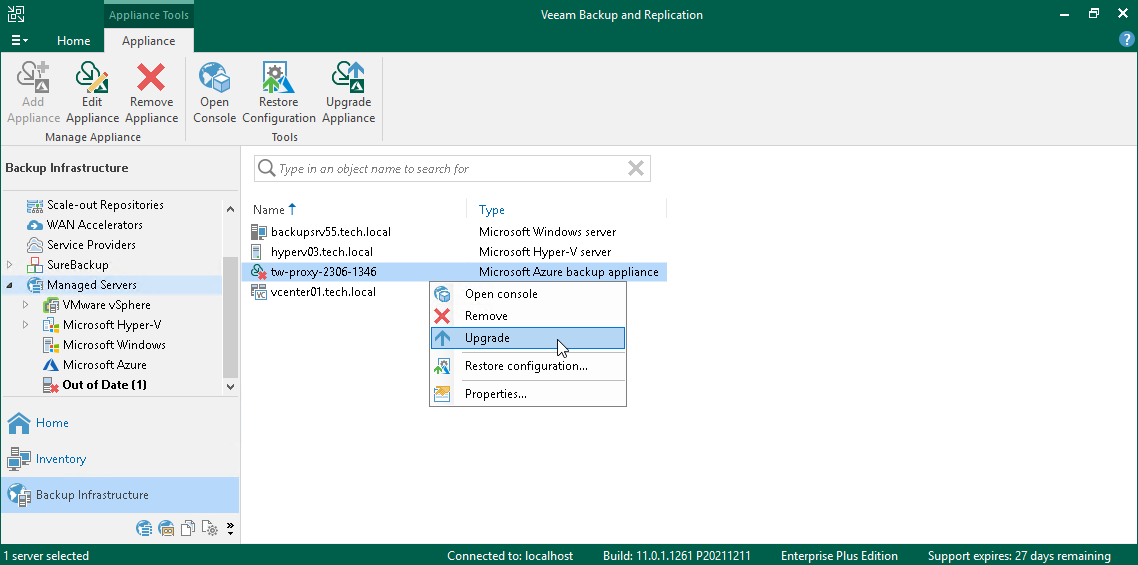
Task: Select Scale-out Repositories tree node
Action: [105, 205]
